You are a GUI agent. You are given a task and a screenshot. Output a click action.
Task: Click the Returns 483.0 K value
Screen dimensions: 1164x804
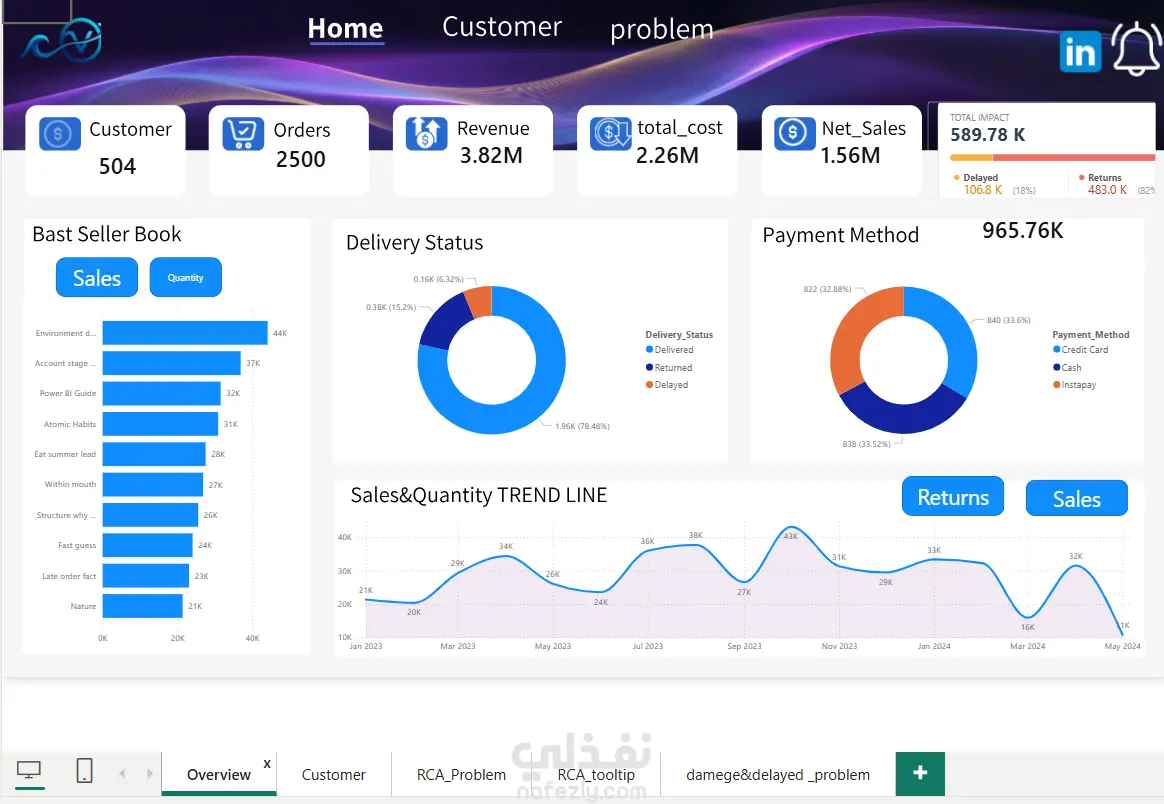(1108, 190)
